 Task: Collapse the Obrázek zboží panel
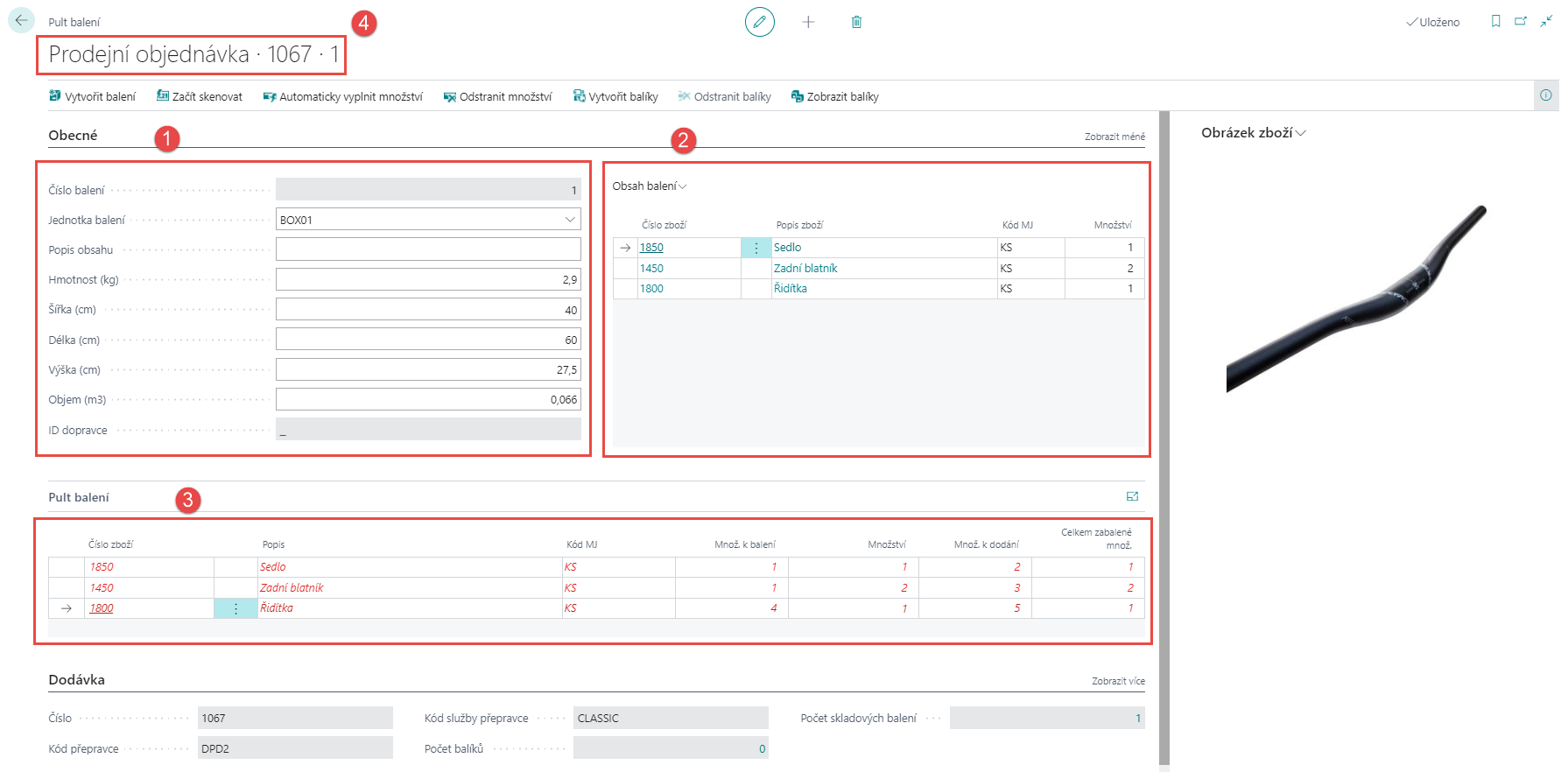pyautogui.click(x=1253, y=133)
